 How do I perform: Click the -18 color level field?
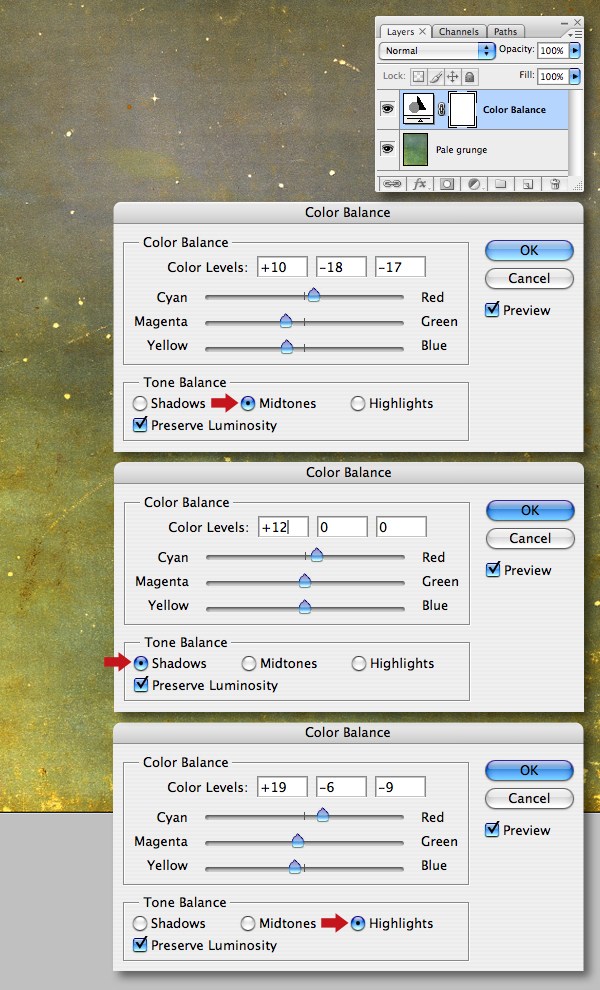[x=341, y=266]
